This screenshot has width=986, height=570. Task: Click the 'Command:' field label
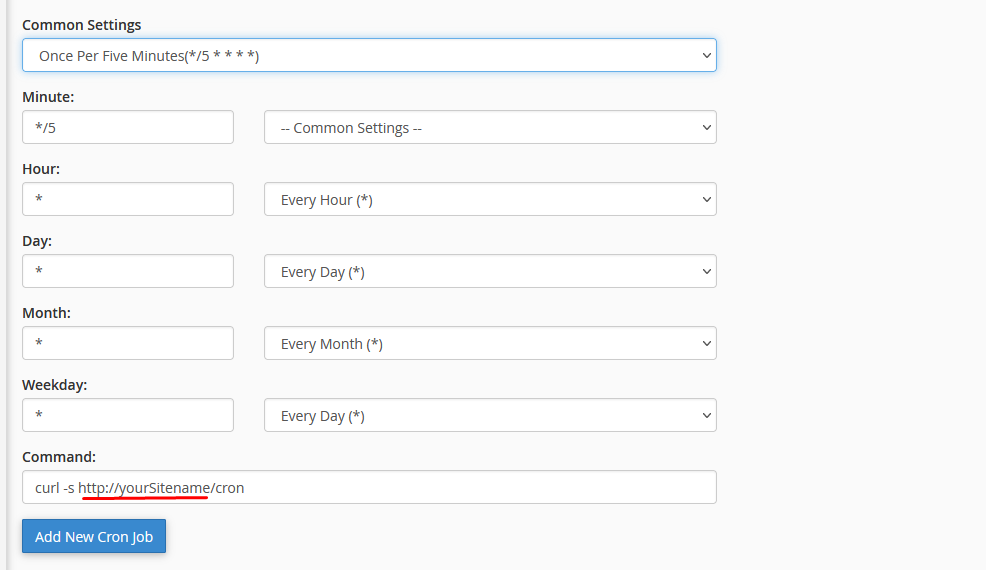58,457
